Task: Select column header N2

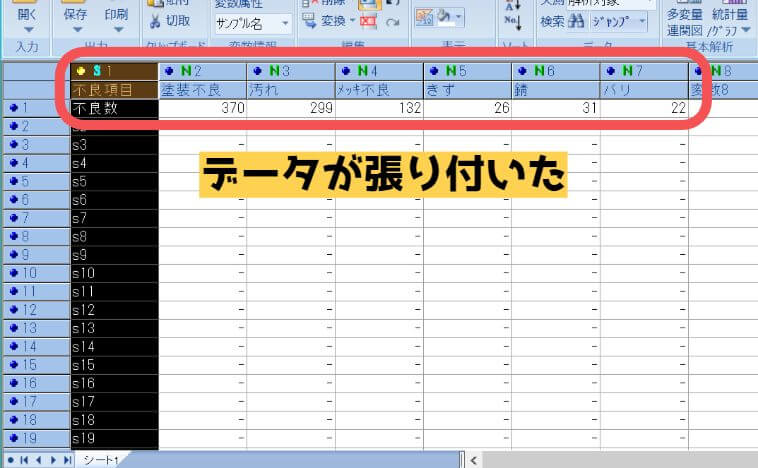Action: (203, 71)
